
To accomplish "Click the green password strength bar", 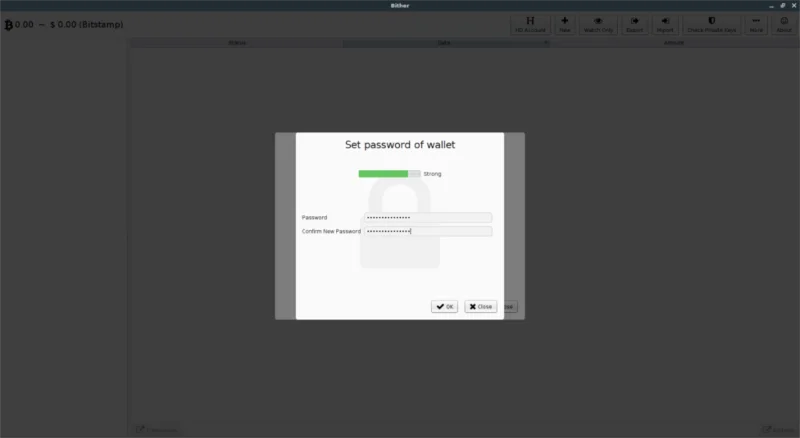I will [x=389, y=174].
